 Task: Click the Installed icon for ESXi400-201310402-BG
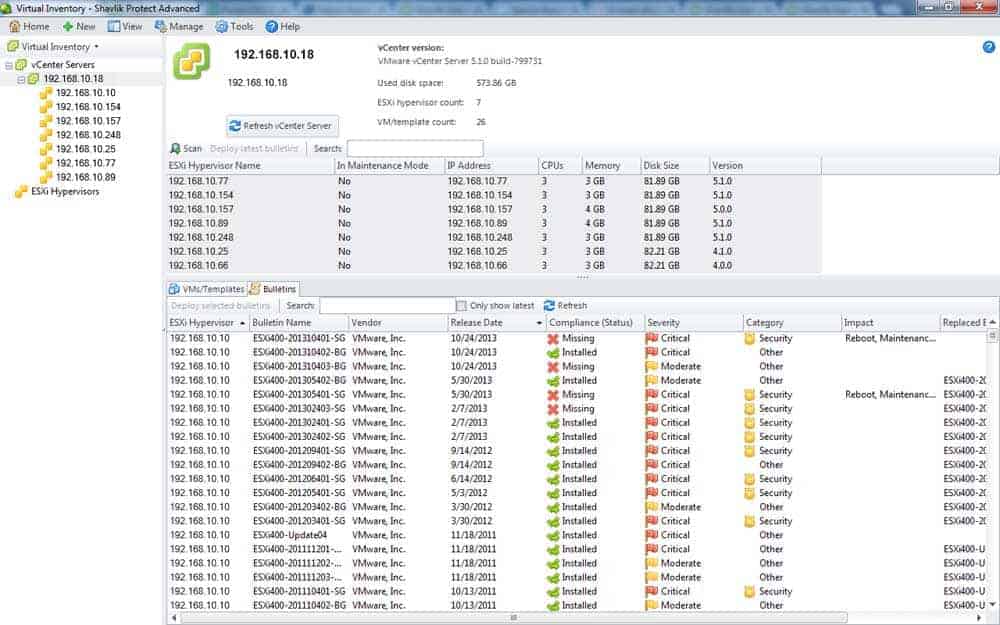point(553,353)
